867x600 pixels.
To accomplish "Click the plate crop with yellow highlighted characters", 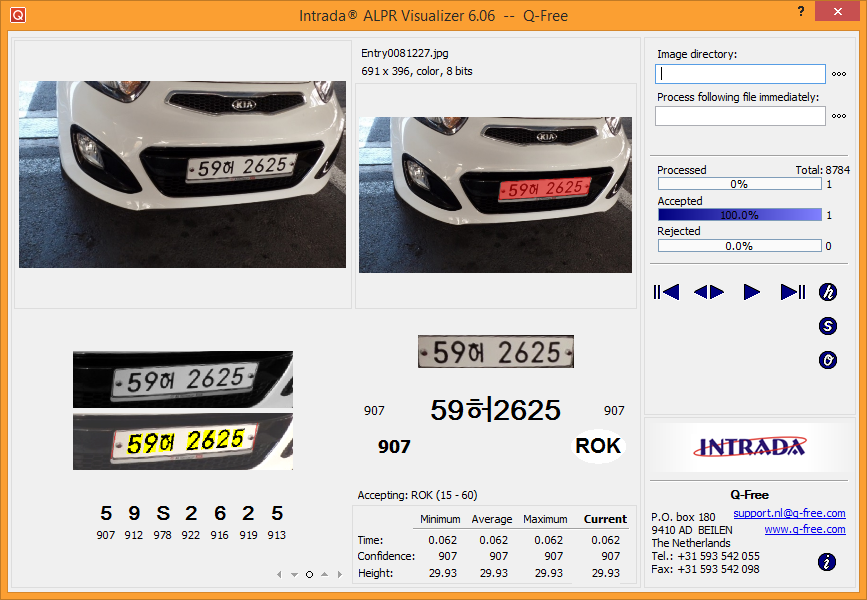I will [183, 442].
